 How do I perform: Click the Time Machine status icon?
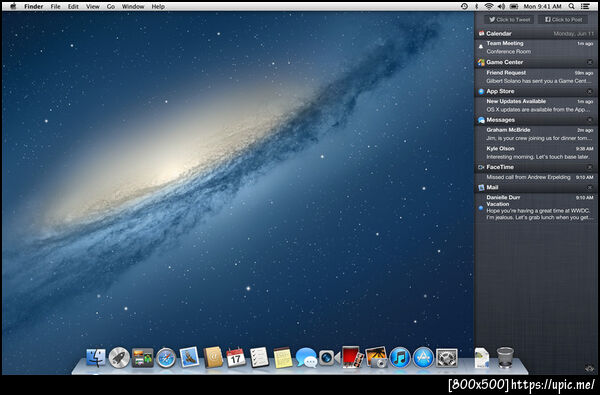pos(464,6)
